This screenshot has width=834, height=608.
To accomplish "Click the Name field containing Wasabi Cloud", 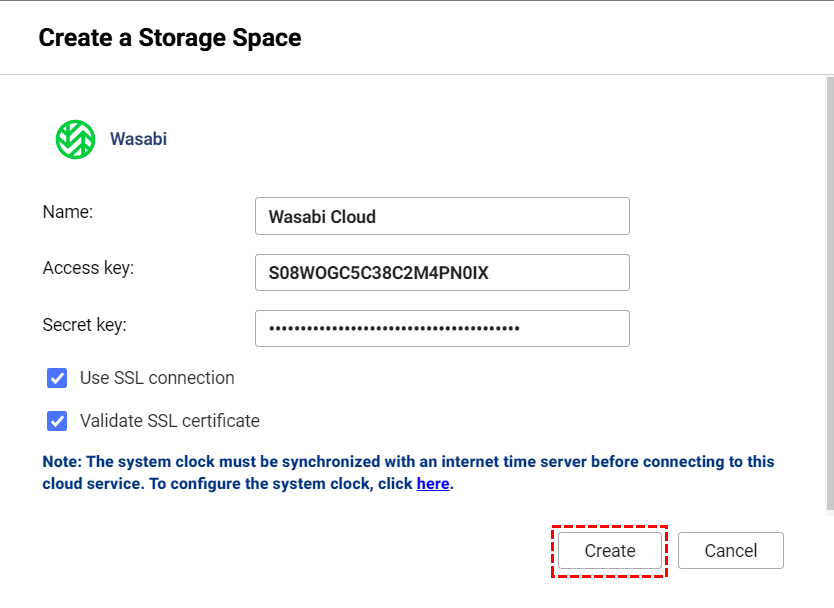I will click(442, 216).
